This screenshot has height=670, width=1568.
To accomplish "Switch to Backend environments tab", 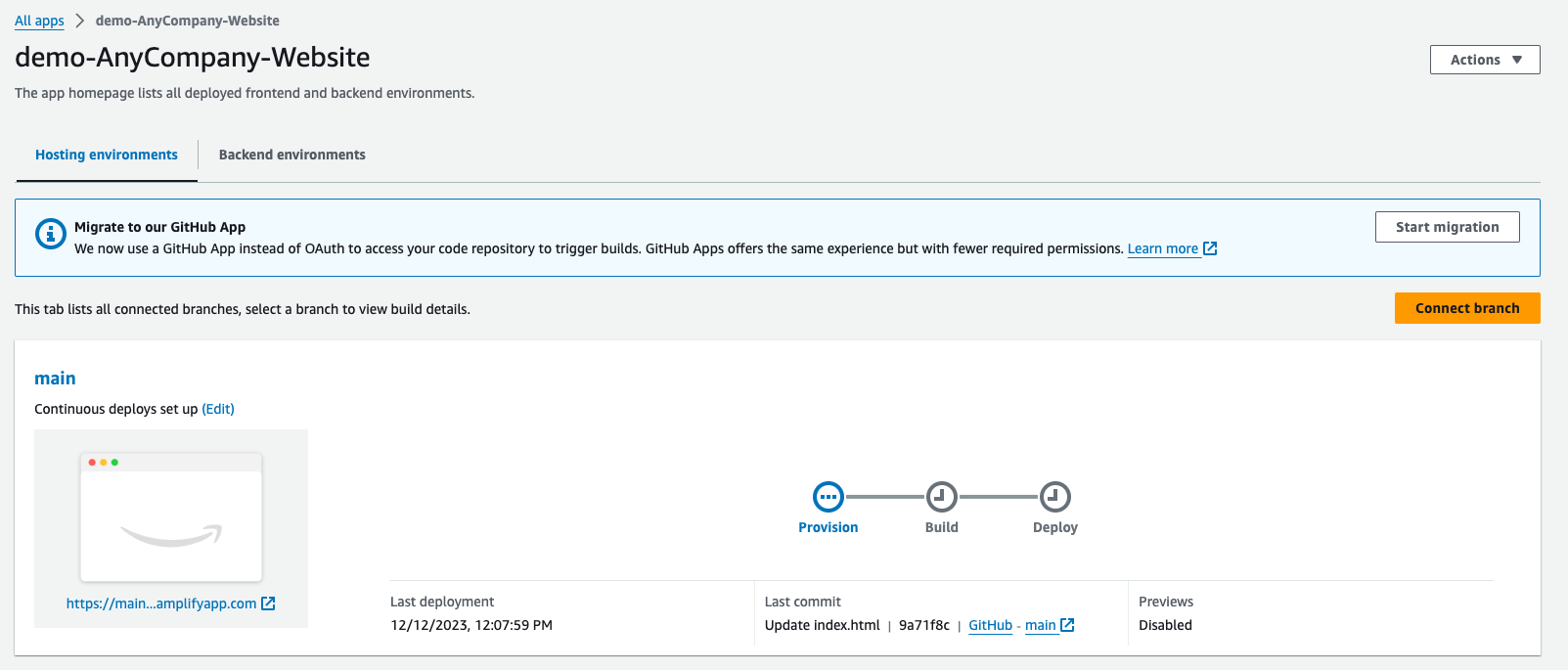I will coord(292,155).
